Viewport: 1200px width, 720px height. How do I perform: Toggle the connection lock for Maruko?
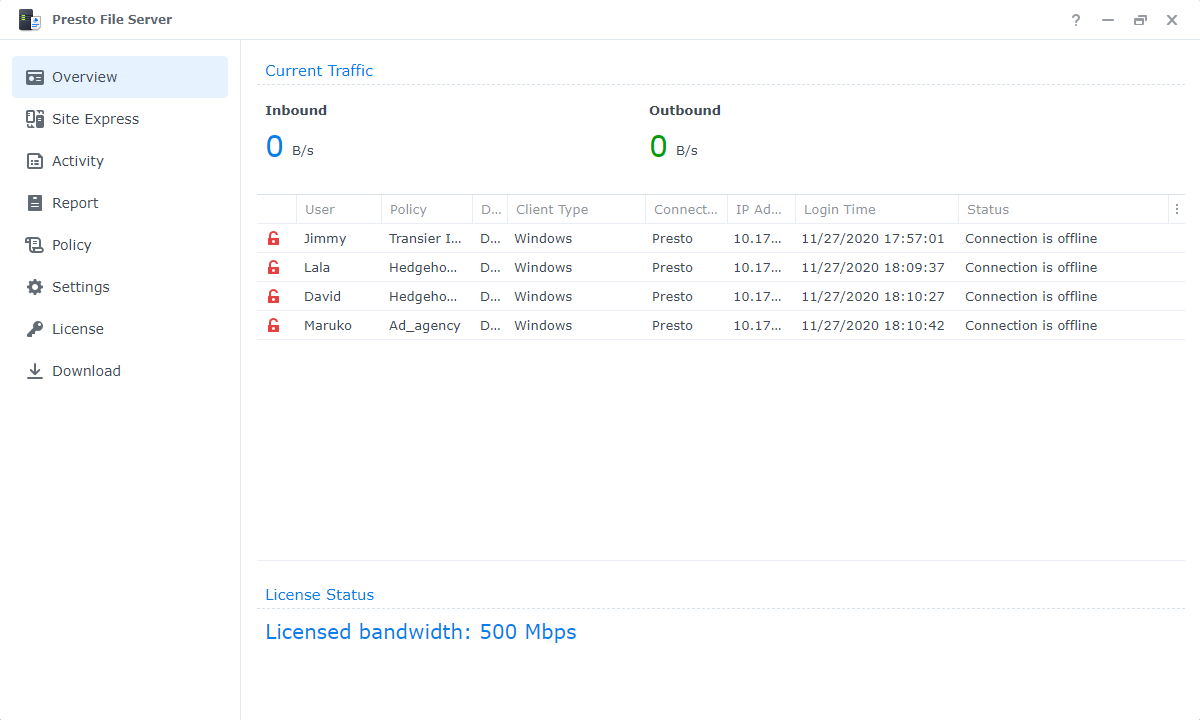273,325
